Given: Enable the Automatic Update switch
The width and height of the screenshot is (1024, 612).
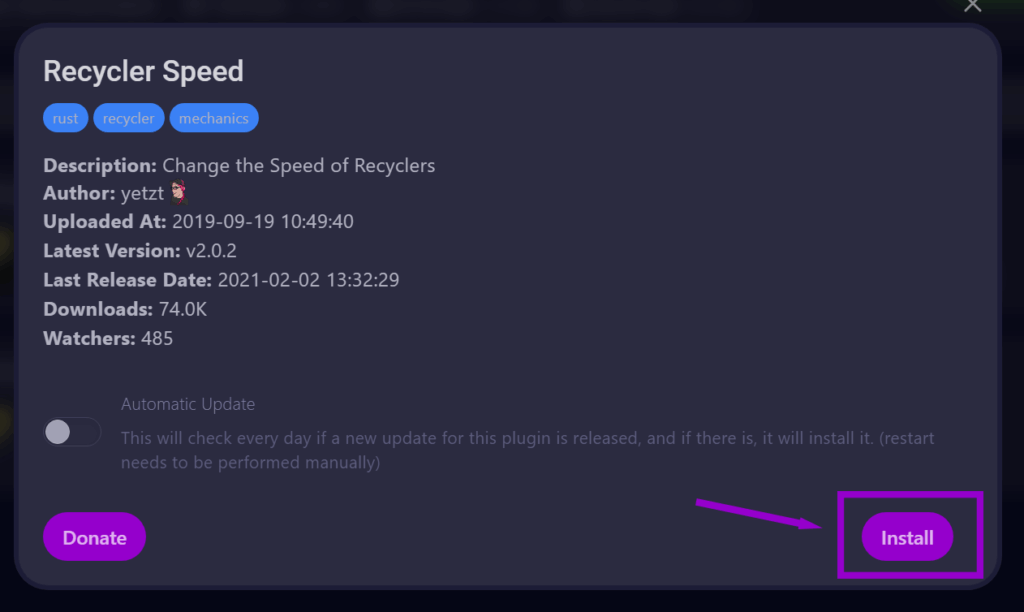Looking at the screenshot, I should tap(72, 432).
